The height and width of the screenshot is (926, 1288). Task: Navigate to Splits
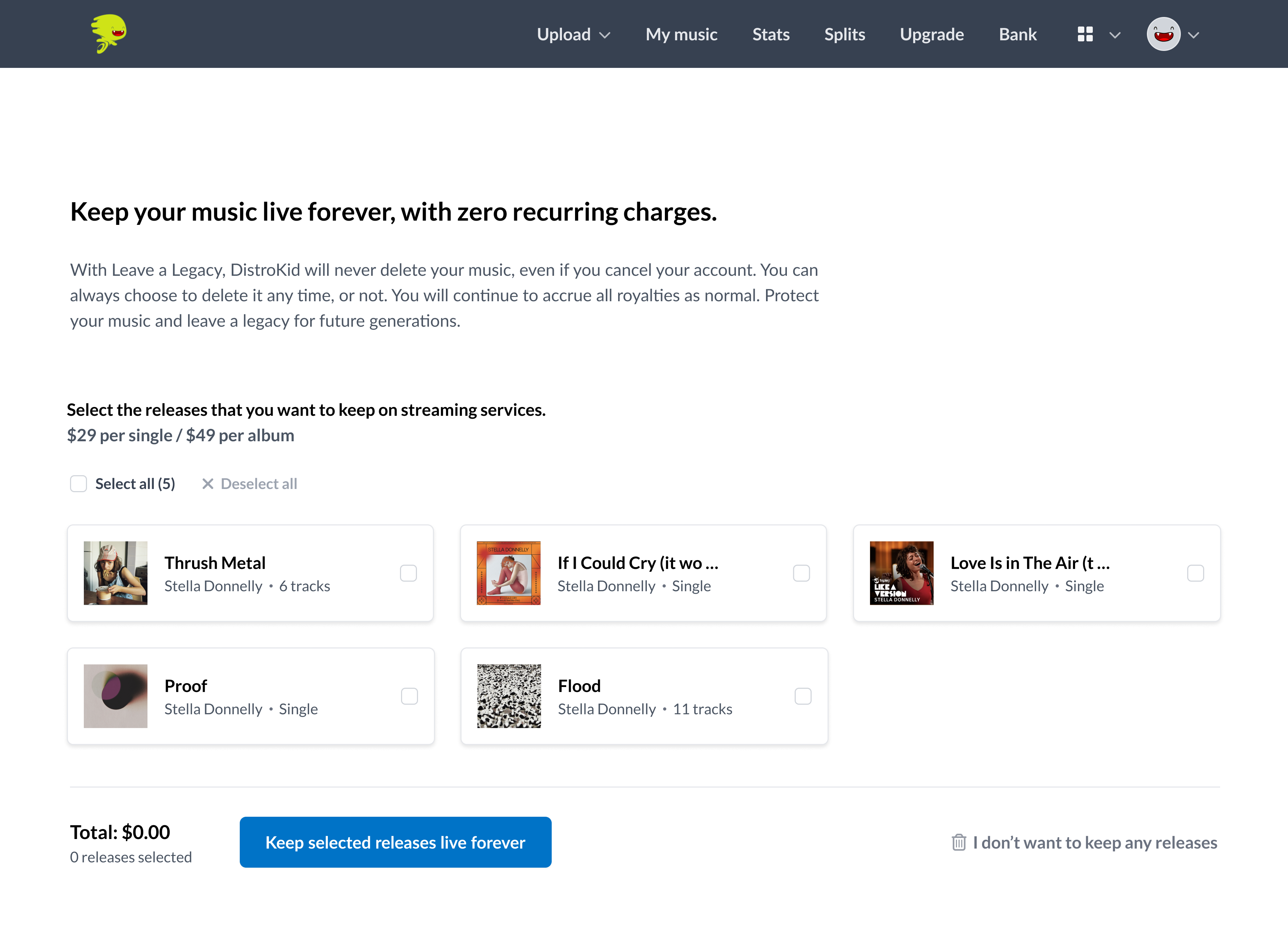pyautogui.click(x=845, y=35)
